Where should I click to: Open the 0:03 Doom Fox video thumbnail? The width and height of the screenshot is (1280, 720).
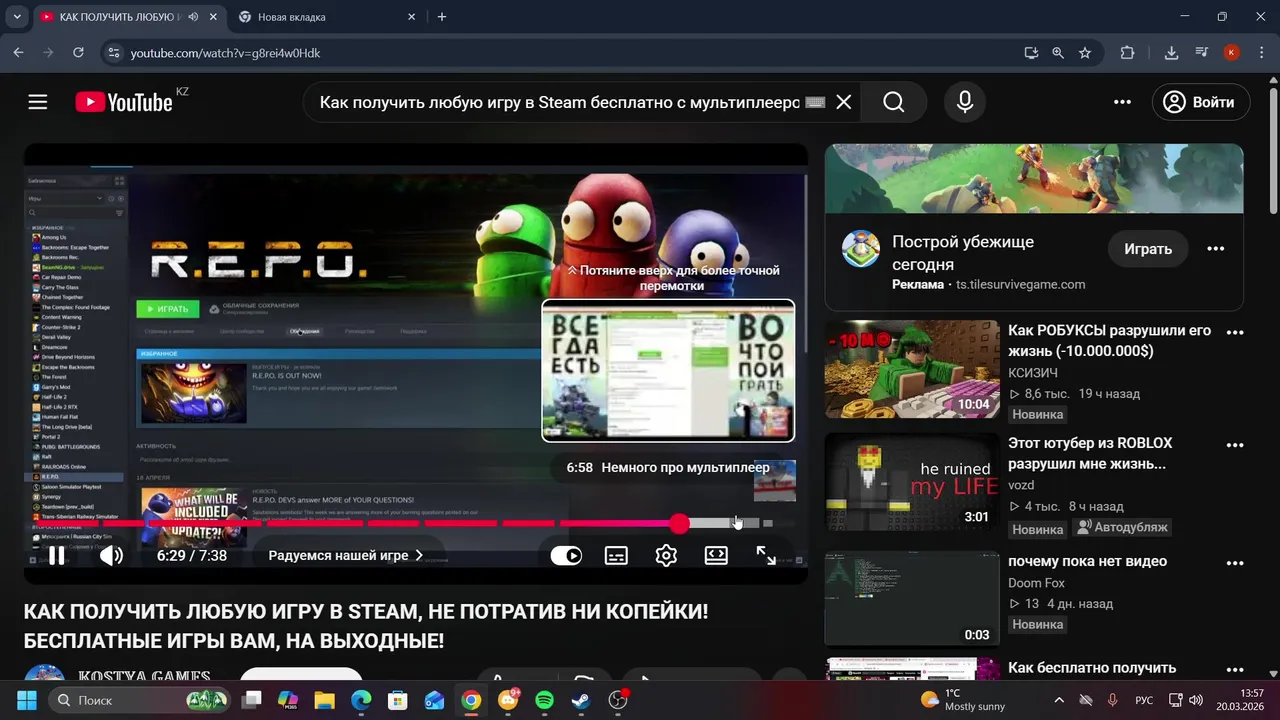point(912,598)
